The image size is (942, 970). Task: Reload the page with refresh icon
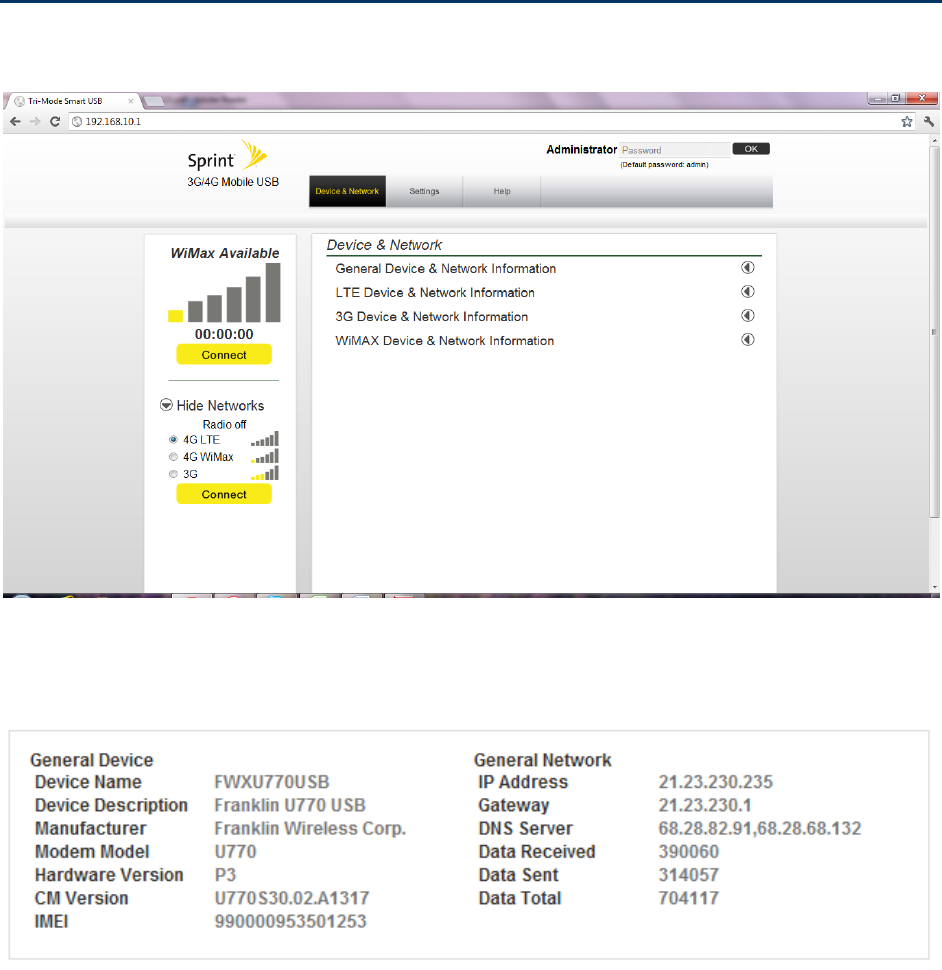pos(55,121)
